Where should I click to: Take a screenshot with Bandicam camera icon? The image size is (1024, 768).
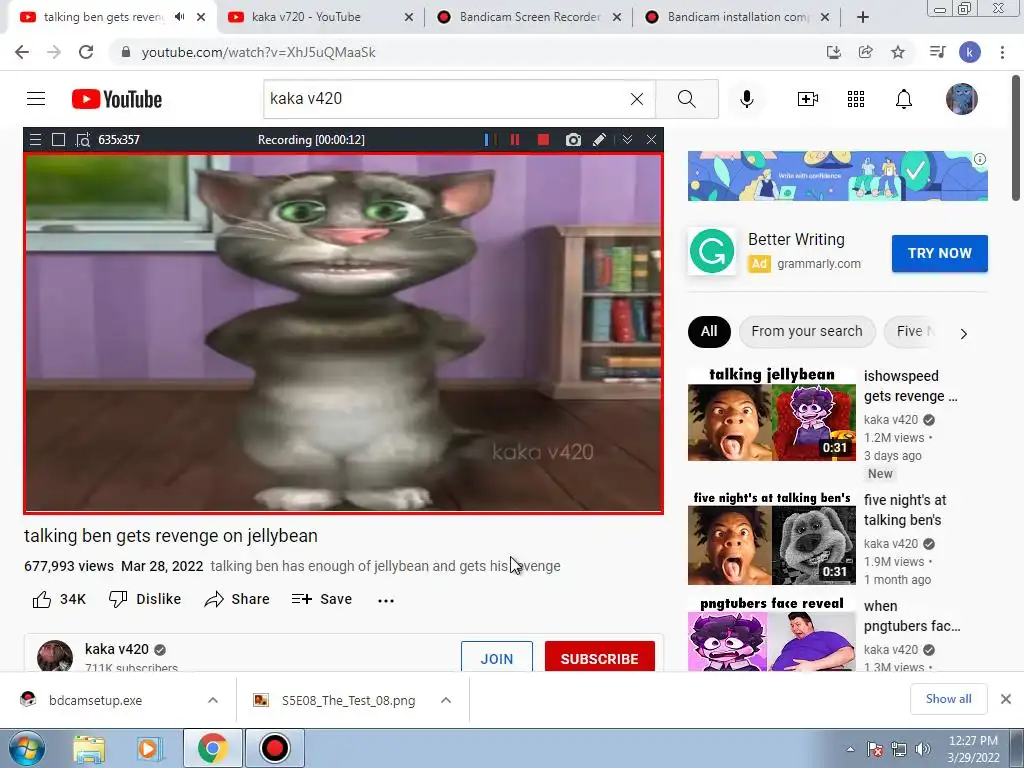pos(573,140)
